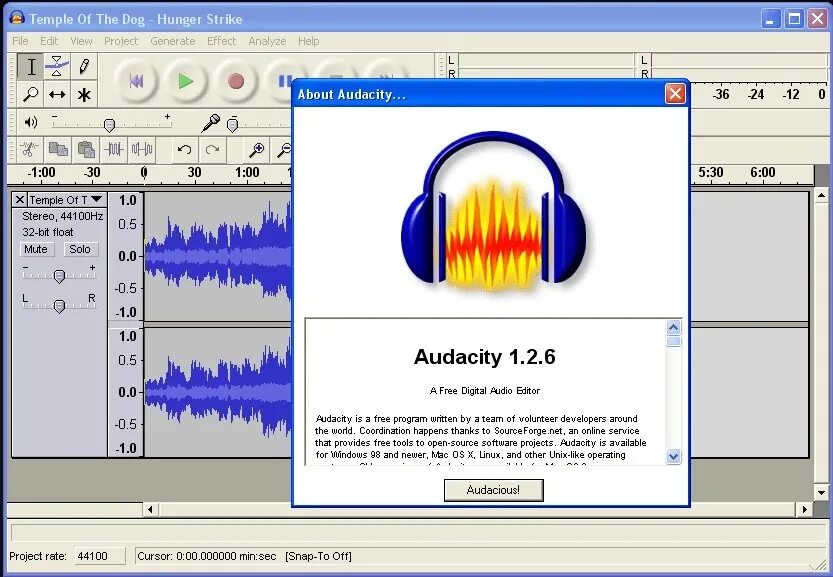Open the Effect menu
Viewport: 833px width, 577px height.
click(x=222, y=41)
